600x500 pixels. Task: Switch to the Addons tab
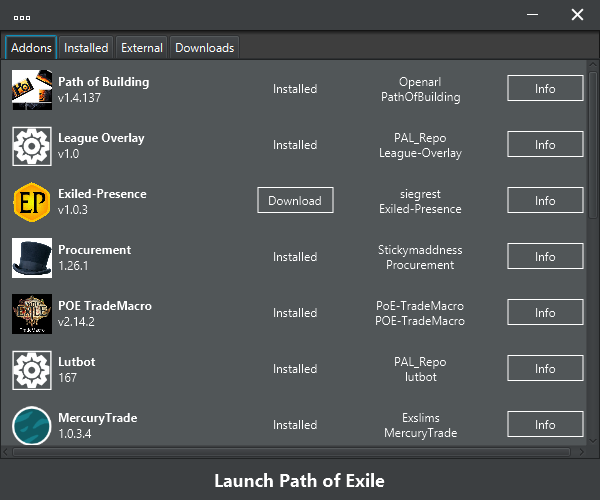[31, 47]
